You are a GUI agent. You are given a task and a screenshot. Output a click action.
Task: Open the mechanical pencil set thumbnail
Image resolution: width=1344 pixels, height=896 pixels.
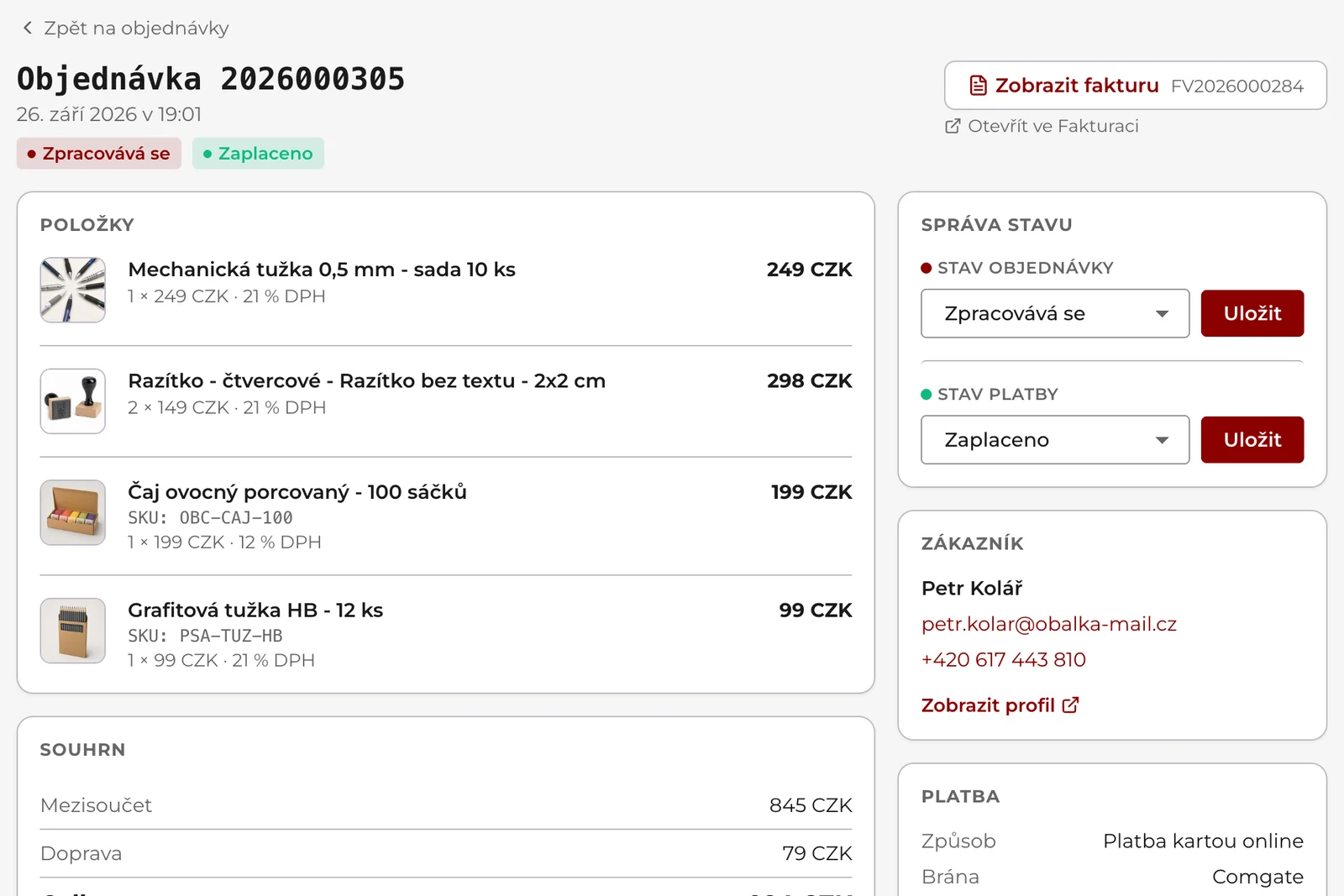click(73, 290)
